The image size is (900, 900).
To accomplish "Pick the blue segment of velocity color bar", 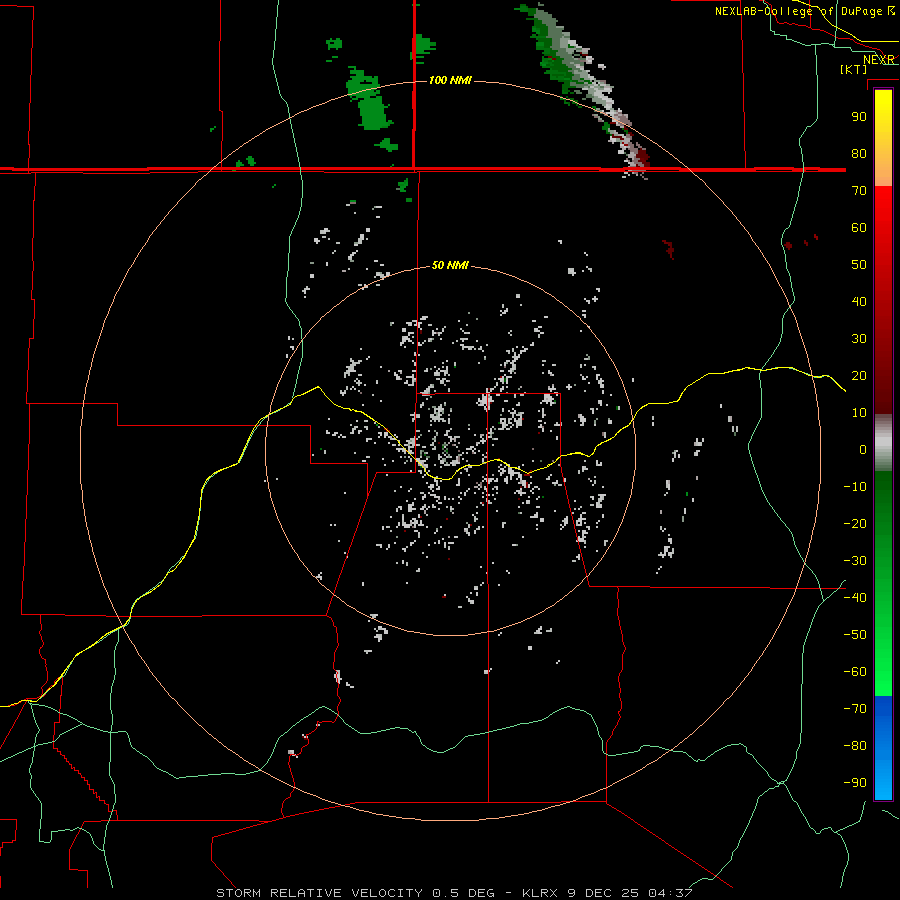I will pos(883,748).
